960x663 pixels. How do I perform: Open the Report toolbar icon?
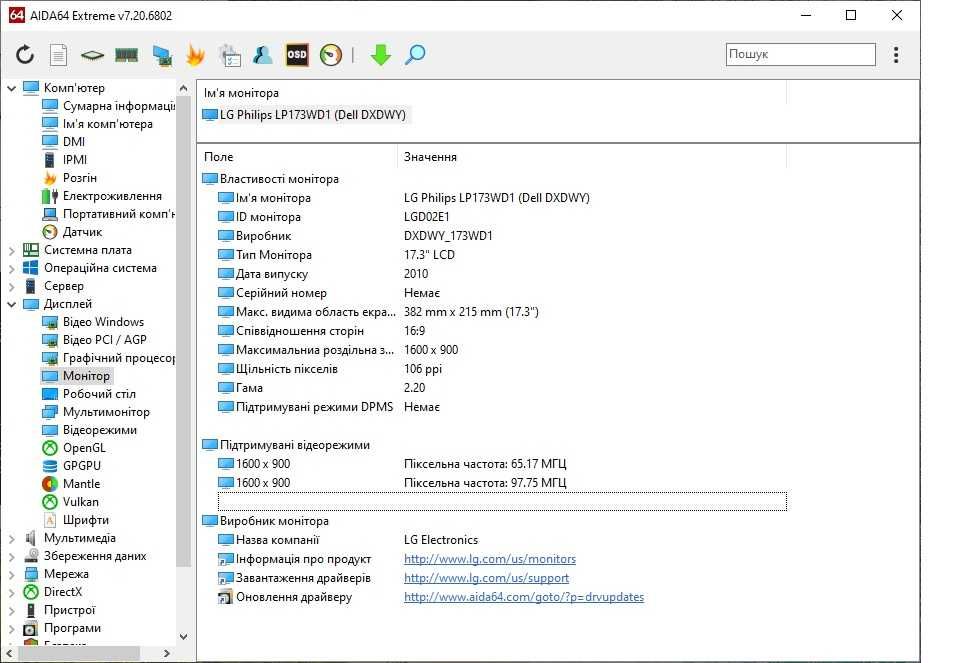click(58, 55)
